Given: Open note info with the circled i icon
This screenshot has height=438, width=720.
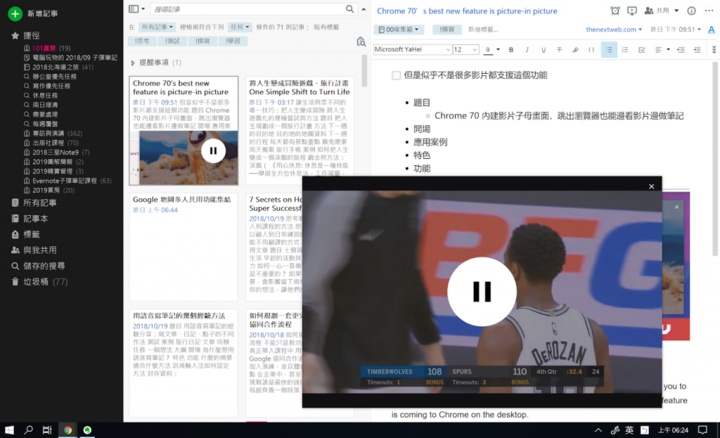Looking at the screenshot, I should pyautogui.click(x=691, y=11).
